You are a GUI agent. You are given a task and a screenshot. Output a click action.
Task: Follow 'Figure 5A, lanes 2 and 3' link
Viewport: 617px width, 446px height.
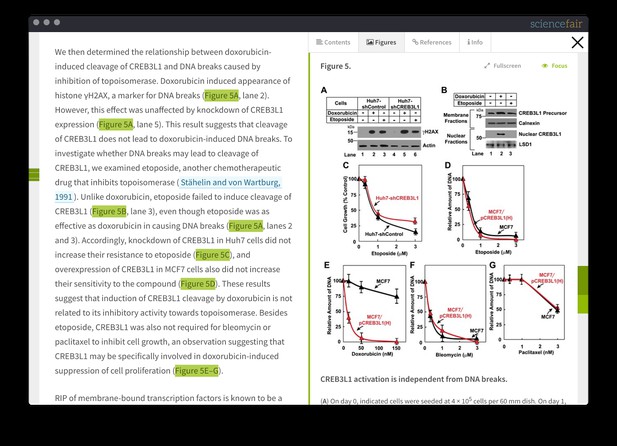(x=246, y=226)
